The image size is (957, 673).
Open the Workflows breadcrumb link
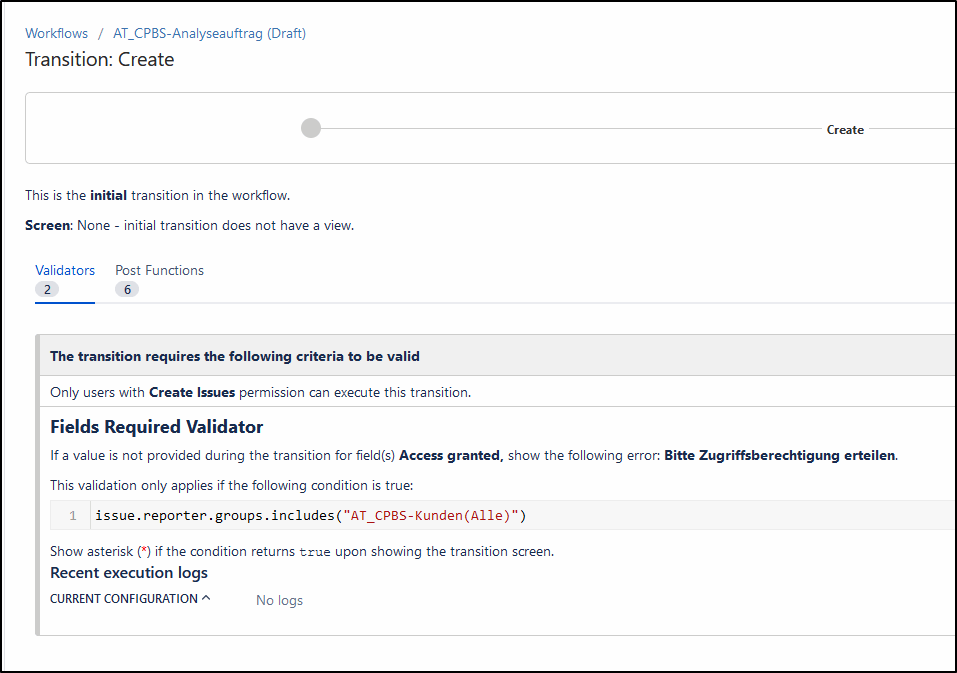[56, 33]
